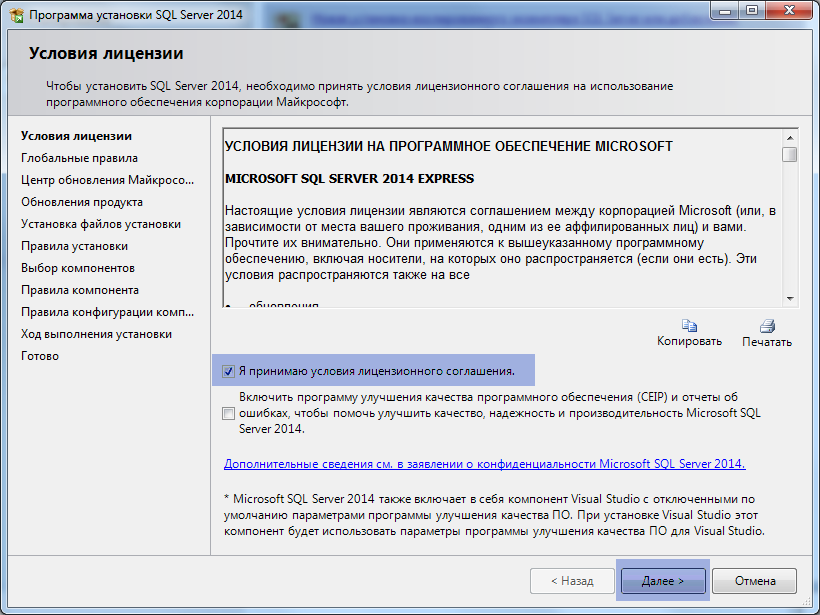Select the Правила установки step
This screenshot has width=820, height=615.
tap(74, 246)
